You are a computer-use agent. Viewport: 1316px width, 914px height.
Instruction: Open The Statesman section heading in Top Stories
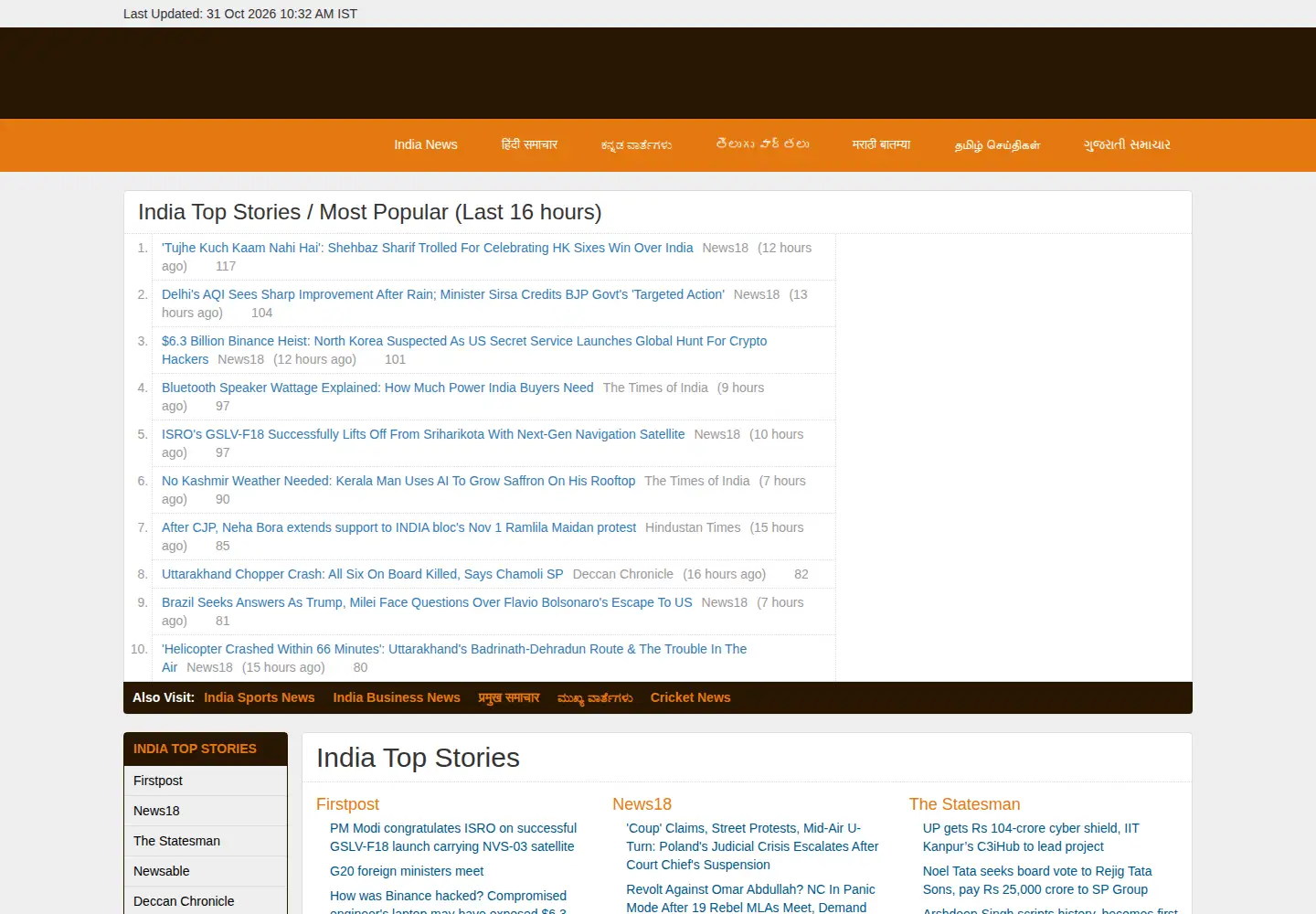pos(964,804)
